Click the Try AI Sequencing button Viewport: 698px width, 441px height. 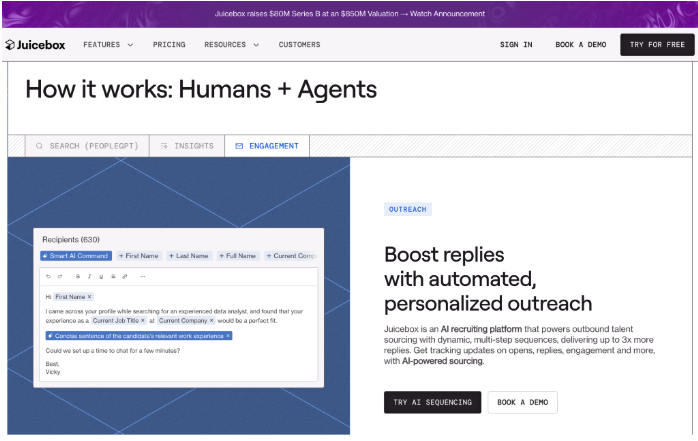pos(432,402)
